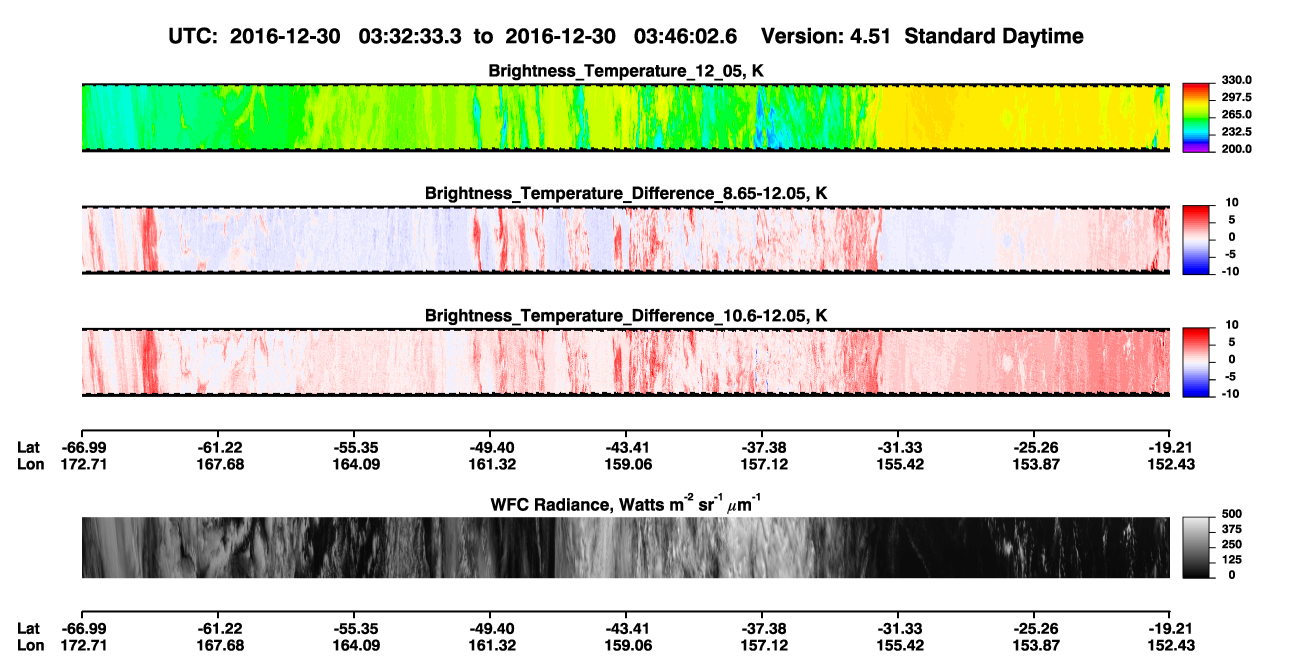Click the Brightness_Temperature_Difference_10.6-12.05, K title
Viewport: 1300px width, 667px height.
[x=626, y=316]
